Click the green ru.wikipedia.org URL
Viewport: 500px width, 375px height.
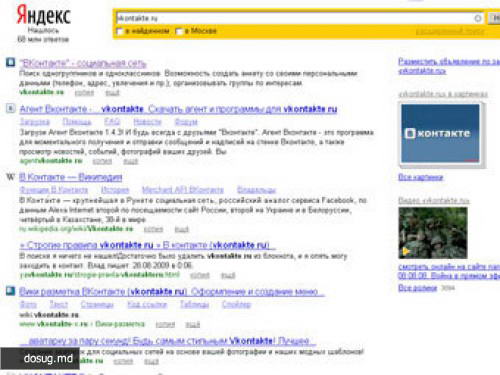coord(76,229)
